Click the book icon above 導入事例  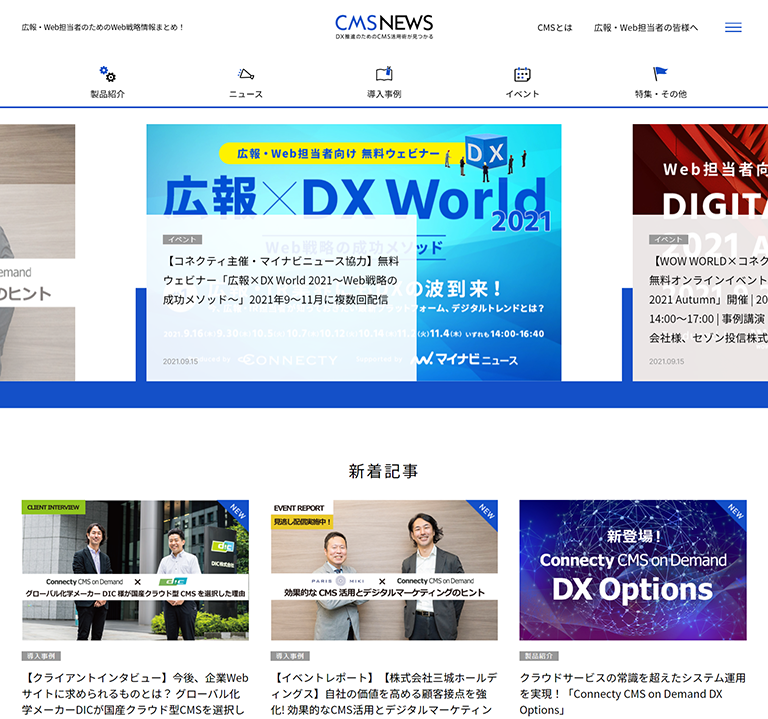point(384,73)
